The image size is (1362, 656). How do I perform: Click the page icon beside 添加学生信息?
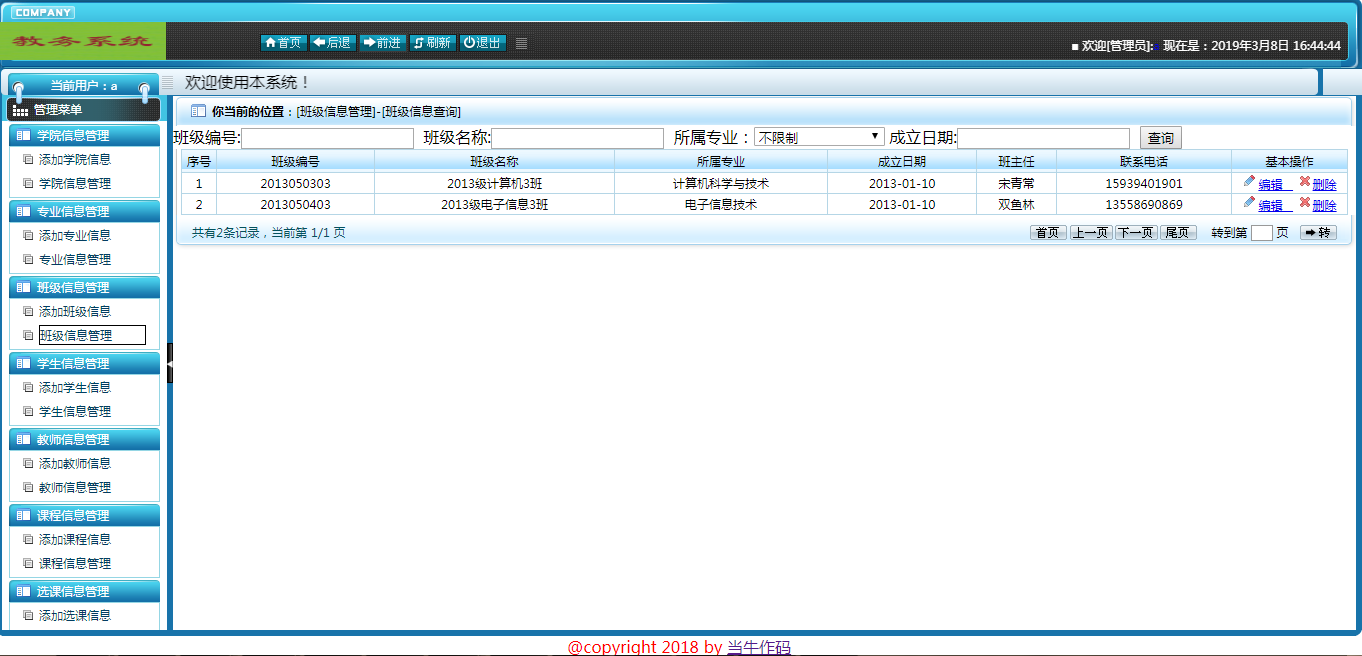pyautogui.click(x=28, y=387)
